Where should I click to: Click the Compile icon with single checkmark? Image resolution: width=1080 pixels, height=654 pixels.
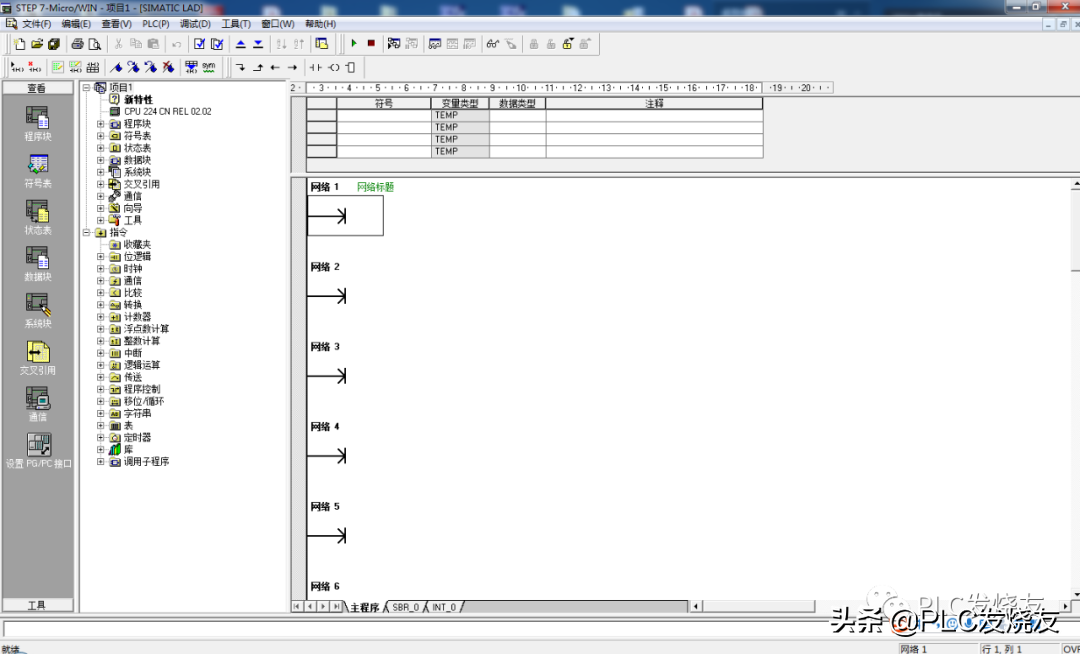(199, 44)
